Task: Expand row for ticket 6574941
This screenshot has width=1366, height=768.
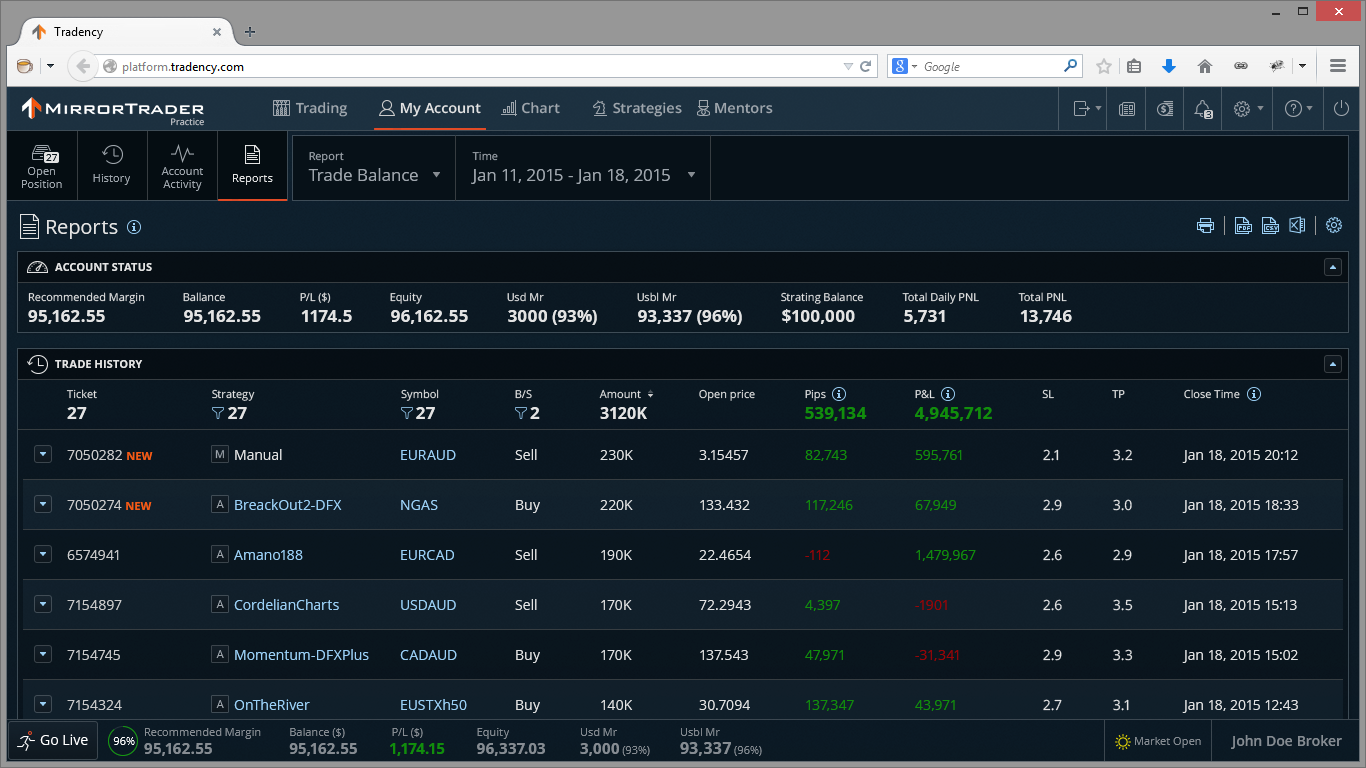Action: coord(43,555)
